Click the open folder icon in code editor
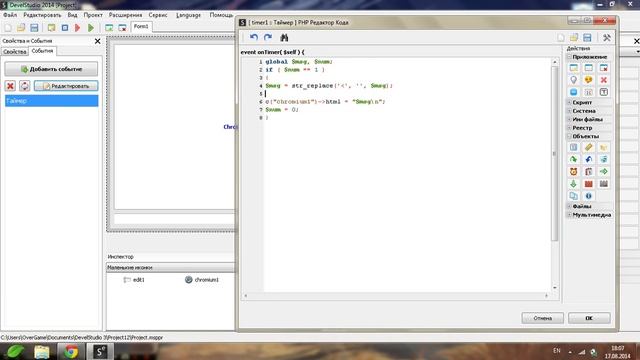This screenshot has height=360, width=640. point(574,38)
